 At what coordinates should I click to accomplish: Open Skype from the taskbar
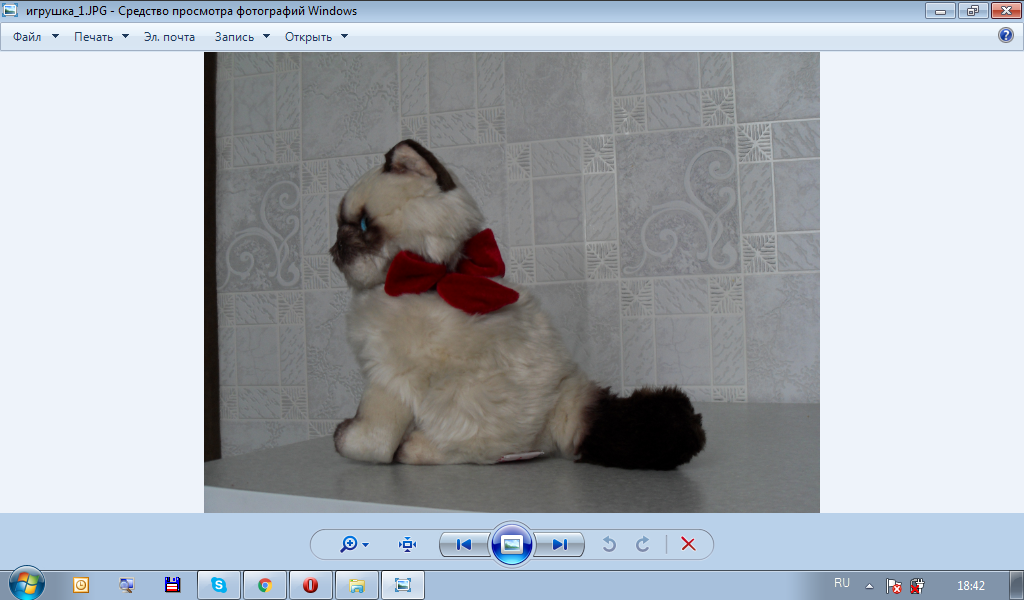point(218,585)
